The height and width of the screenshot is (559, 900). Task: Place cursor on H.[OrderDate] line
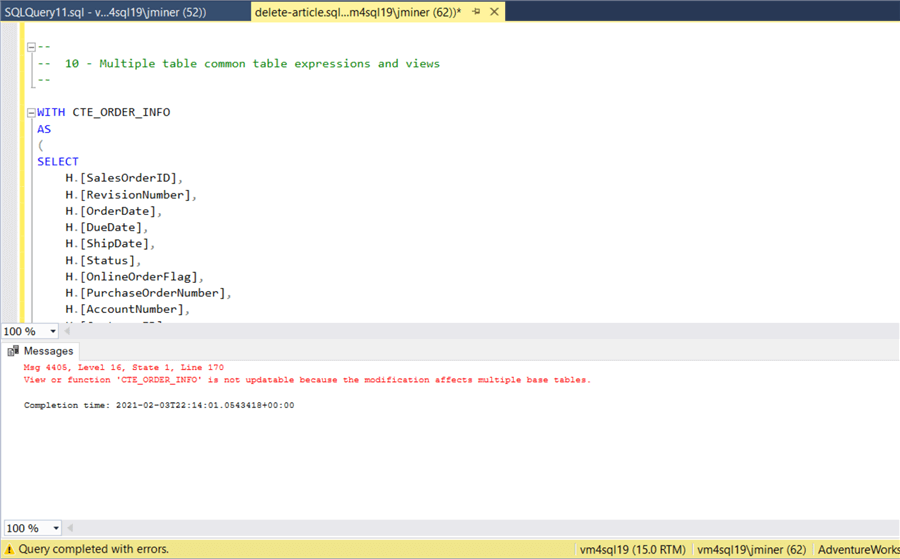click(x=114, y=211)
